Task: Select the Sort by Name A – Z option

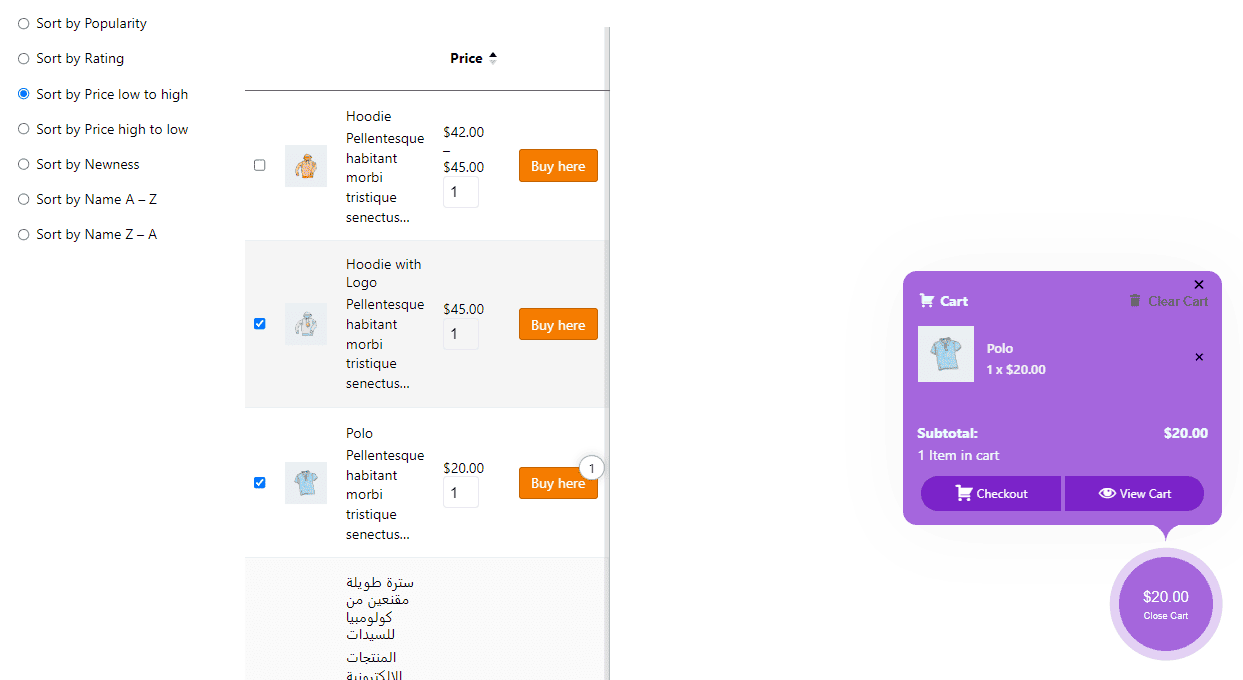Action: coord(23,199)
